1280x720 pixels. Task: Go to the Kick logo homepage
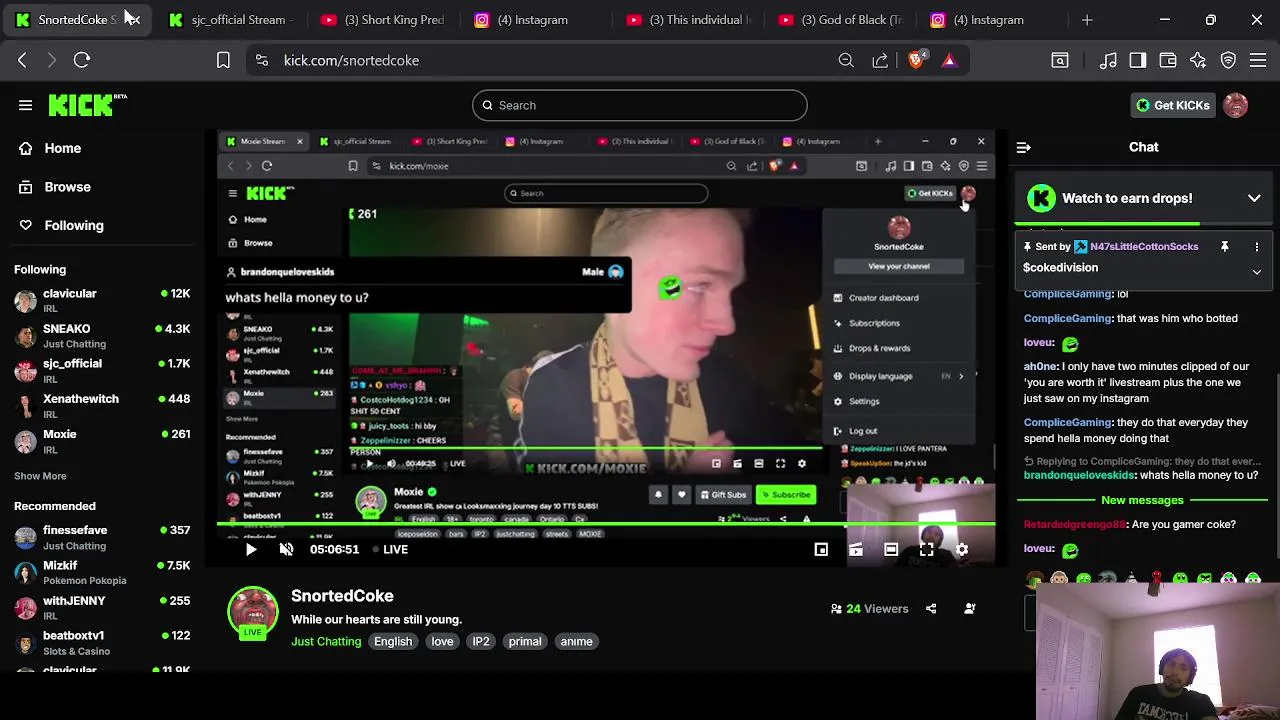pyautogui.click(x=88, y=104)
